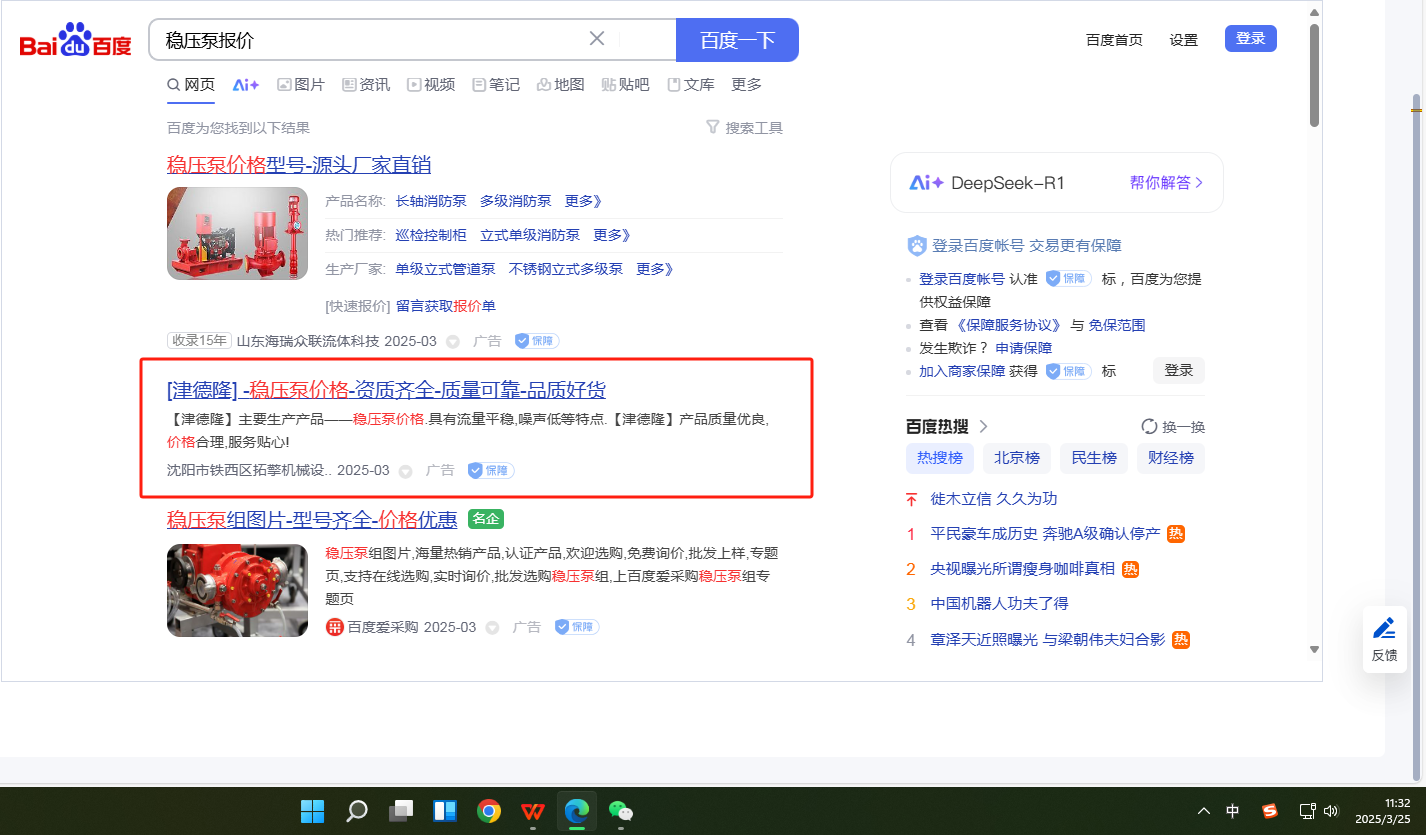Open the 搜索工具 filter
The image size is (1426, 835).
pos(744,128)
